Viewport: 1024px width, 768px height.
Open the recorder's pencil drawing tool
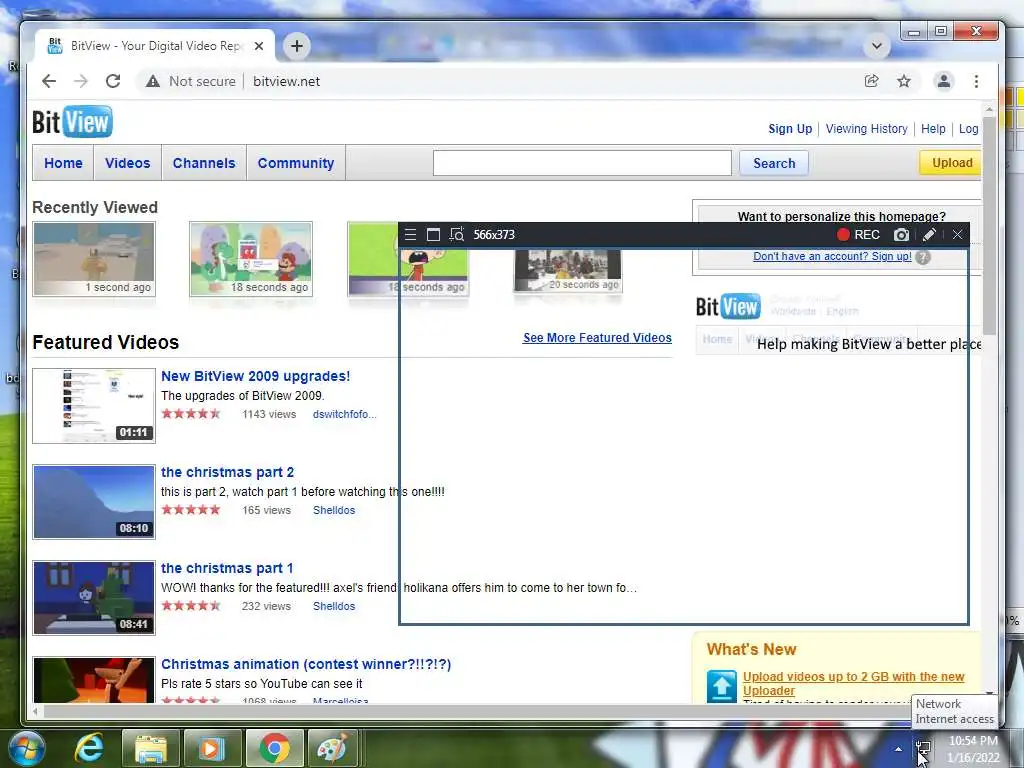[929, 234]
